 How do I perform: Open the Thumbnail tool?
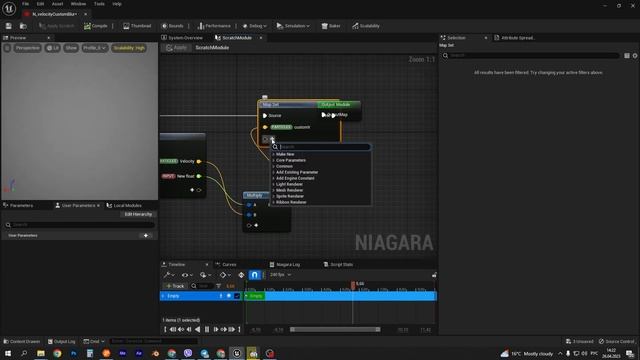137,26
